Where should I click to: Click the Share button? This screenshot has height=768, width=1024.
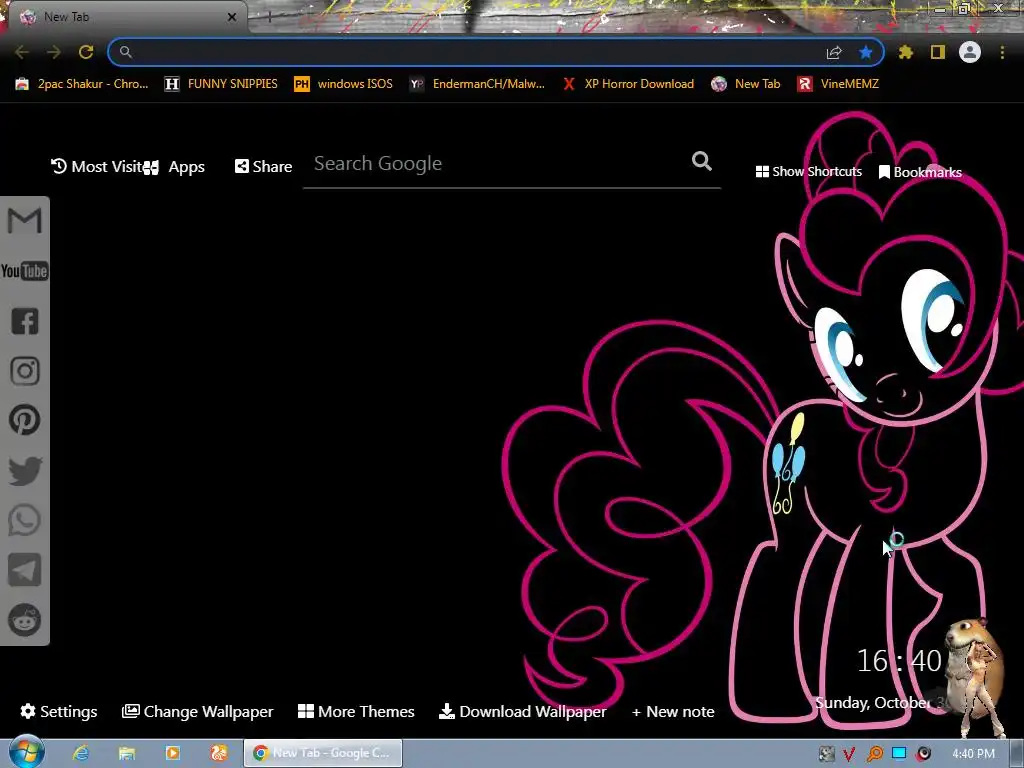[263, 167]
